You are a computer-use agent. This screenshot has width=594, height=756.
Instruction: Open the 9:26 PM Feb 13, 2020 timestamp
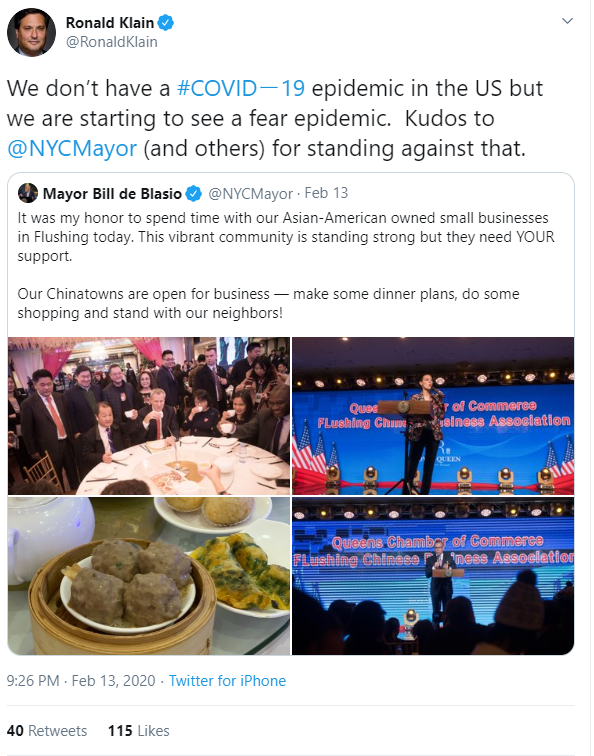click(x=81, y=681)
